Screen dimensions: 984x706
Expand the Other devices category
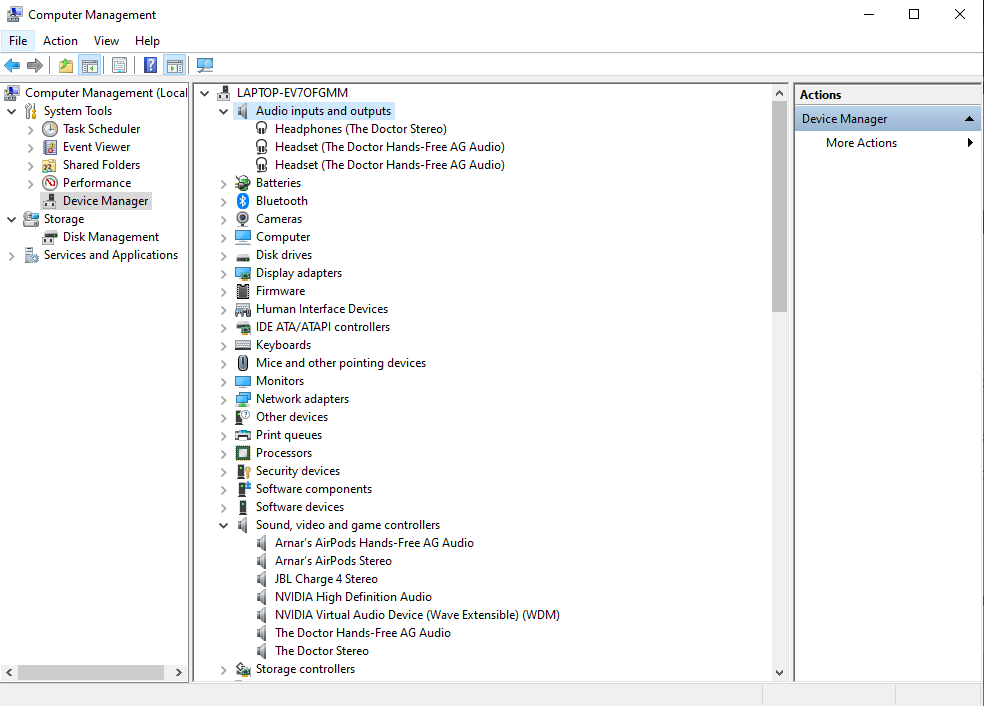click(223, 417)
